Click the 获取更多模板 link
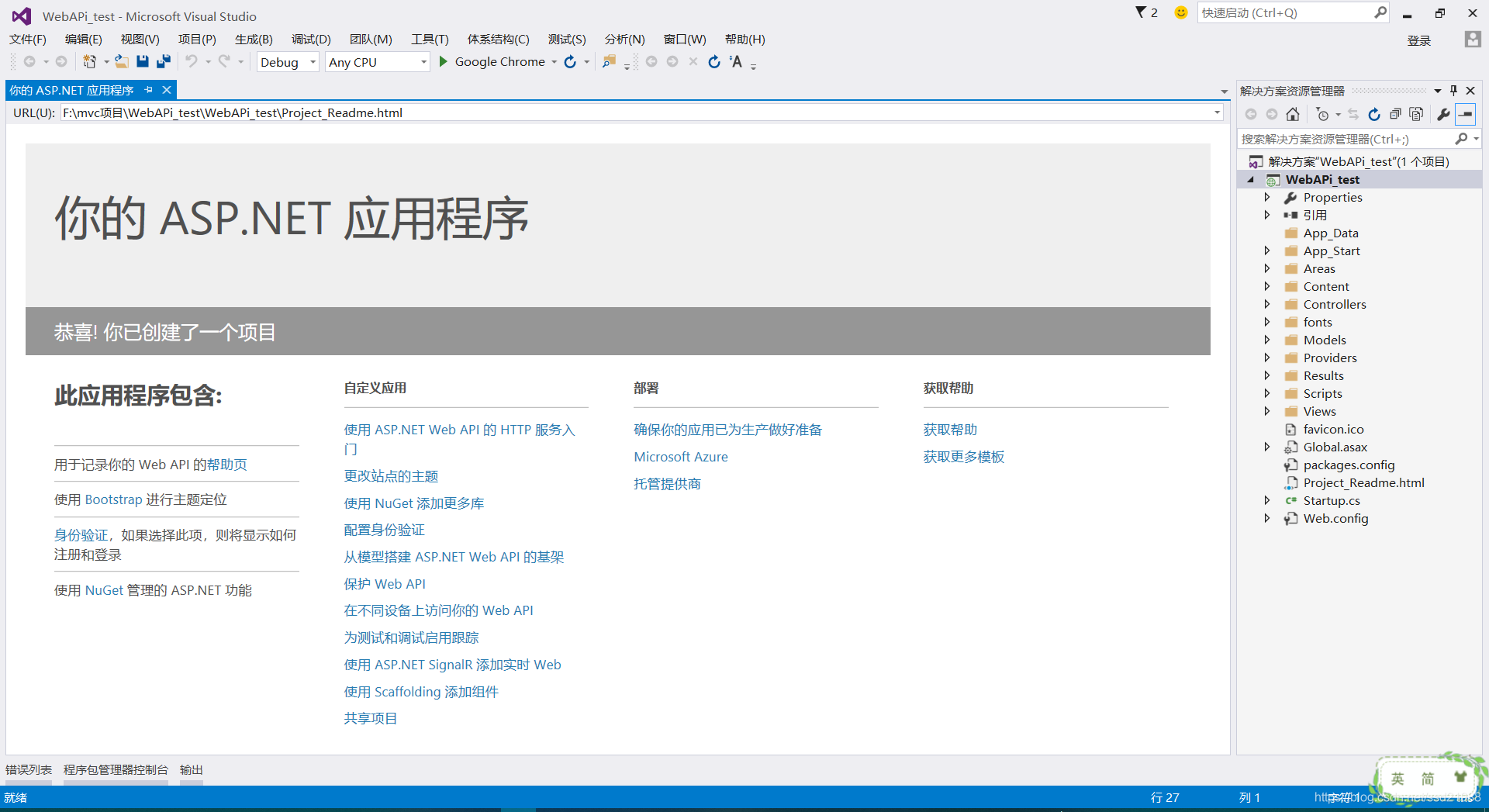The image size is (1489, 812). point(964,457)
